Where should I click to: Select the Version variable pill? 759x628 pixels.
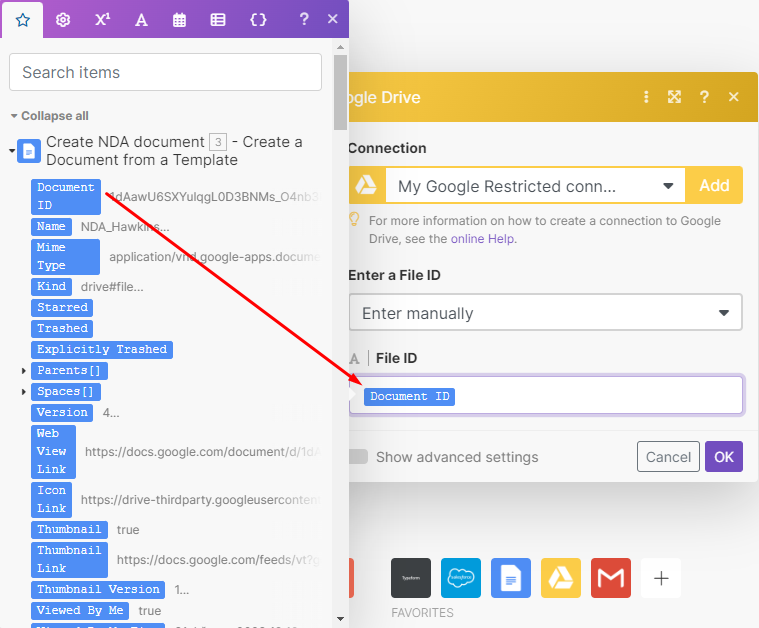click(x=62, y=413)
